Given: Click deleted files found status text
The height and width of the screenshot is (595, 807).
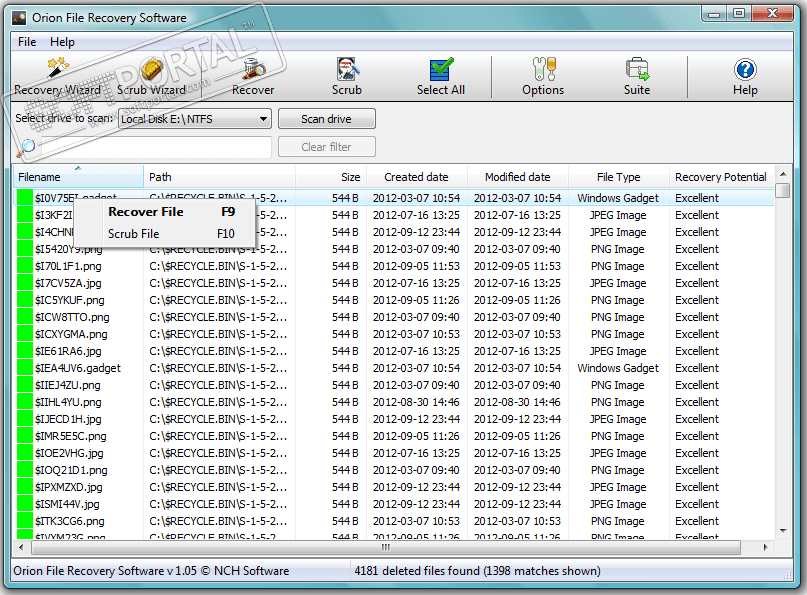Looking at the screenshot, I should [x=477, y=571].
